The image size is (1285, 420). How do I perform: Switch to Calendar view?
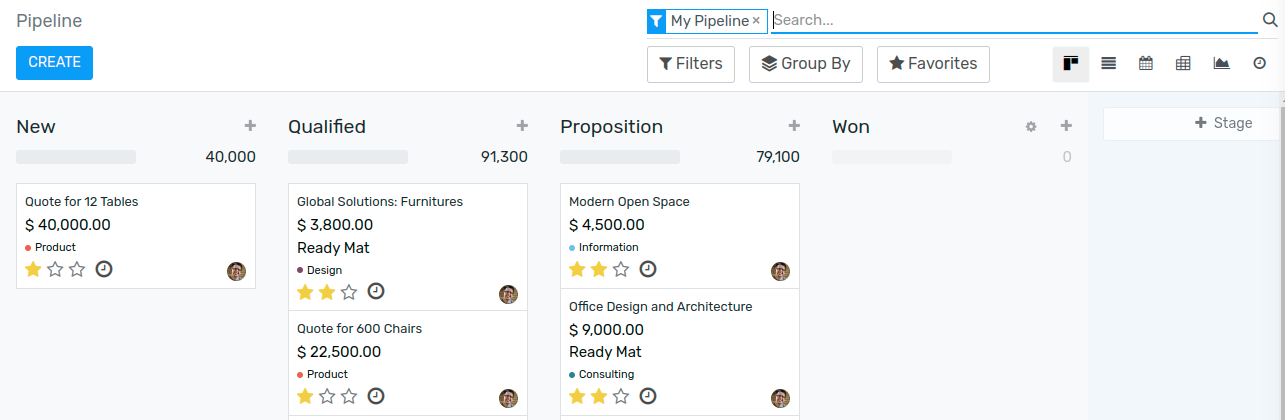tap(1146, 64)
